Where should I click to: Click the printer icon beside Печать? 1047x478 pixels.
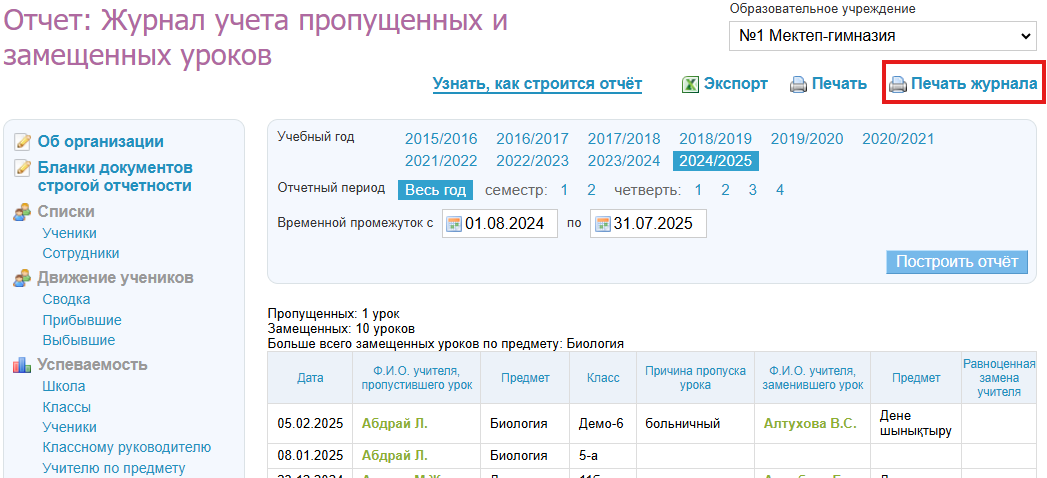click(798, 85)
